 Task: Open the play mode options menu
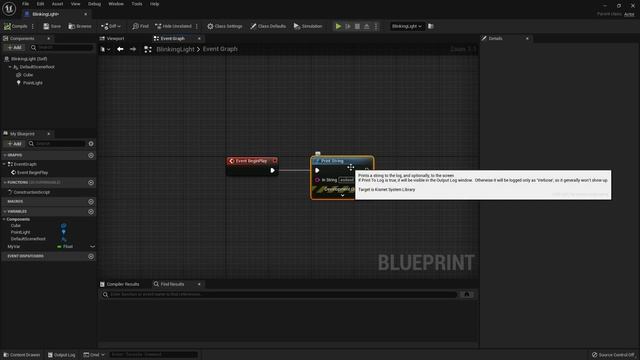pyautogui.click(x=376, y=26)
